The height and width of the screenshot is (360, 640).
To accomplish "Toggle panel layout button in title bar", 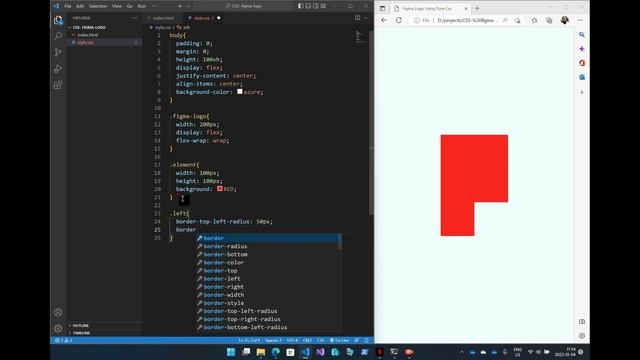I will click(308, 6).
